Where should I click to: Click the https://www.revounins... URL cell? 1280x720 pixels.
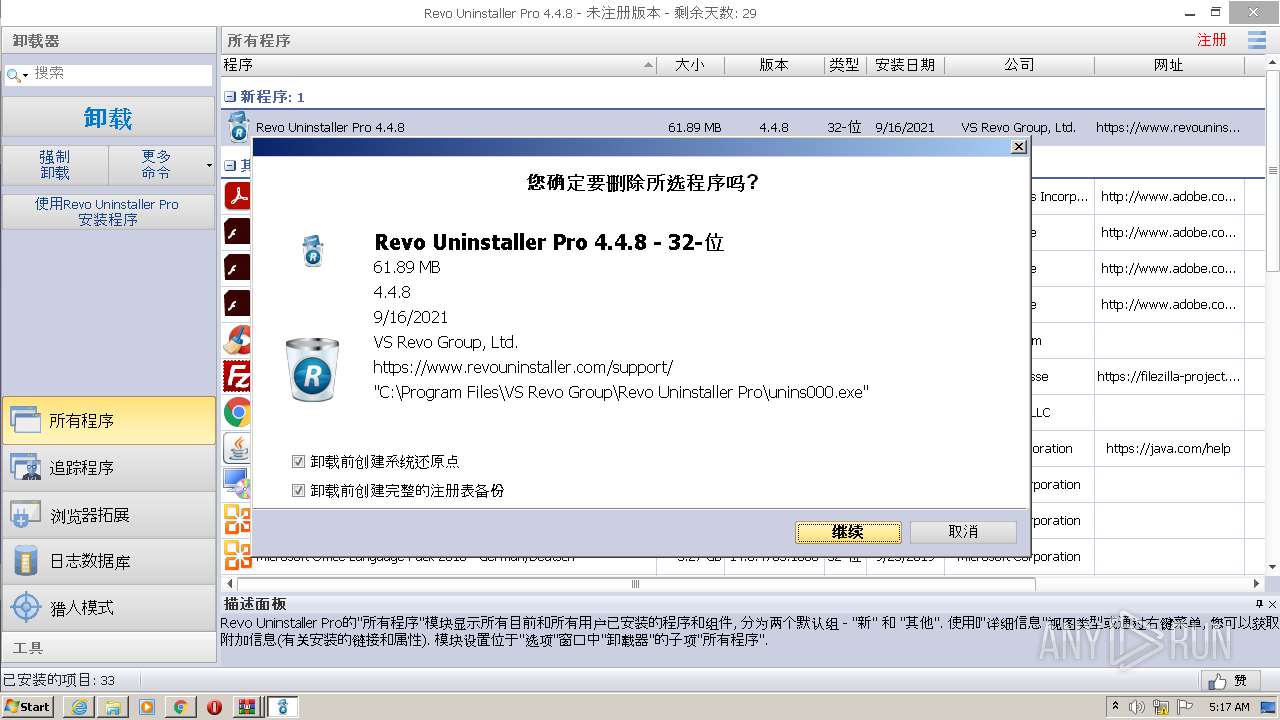(1168, 127)
